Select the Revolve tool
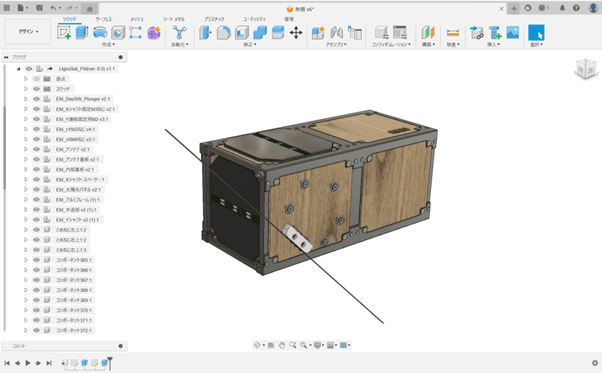Image resolution: width=602 pixels, height=373 pixels. [x=100, y=33]
